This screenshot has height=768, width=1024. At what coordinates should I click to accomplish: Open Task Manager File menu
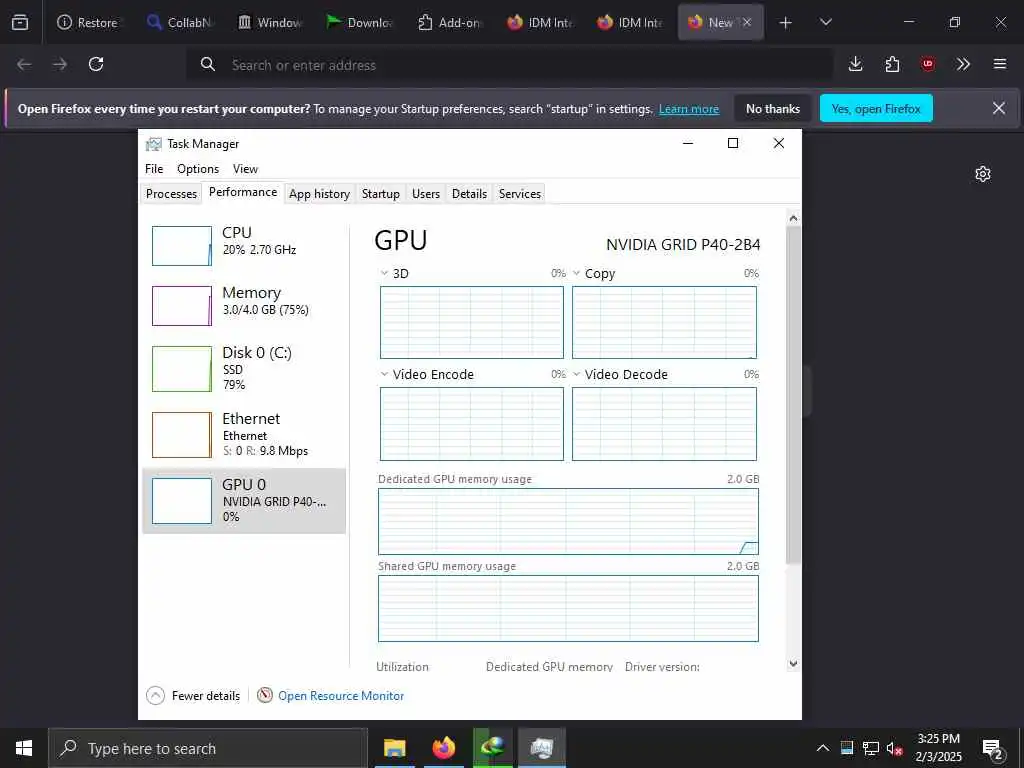coord(154,168)
